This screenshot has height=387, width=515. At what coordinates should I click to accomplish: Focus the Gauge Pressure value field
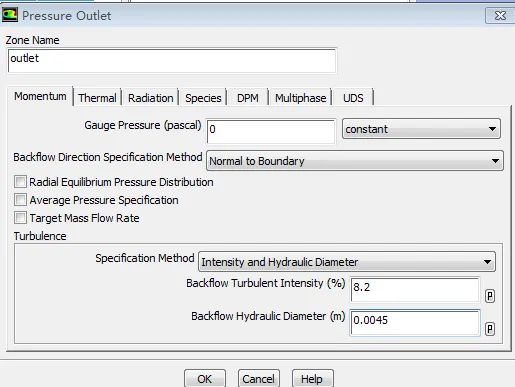point(271,132)
